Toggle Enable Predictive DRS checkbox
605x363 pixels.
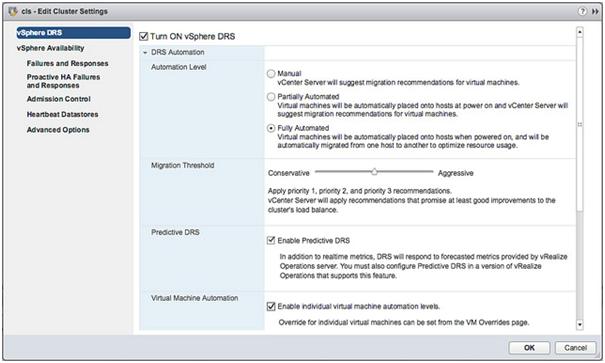(x=271, y=240)
